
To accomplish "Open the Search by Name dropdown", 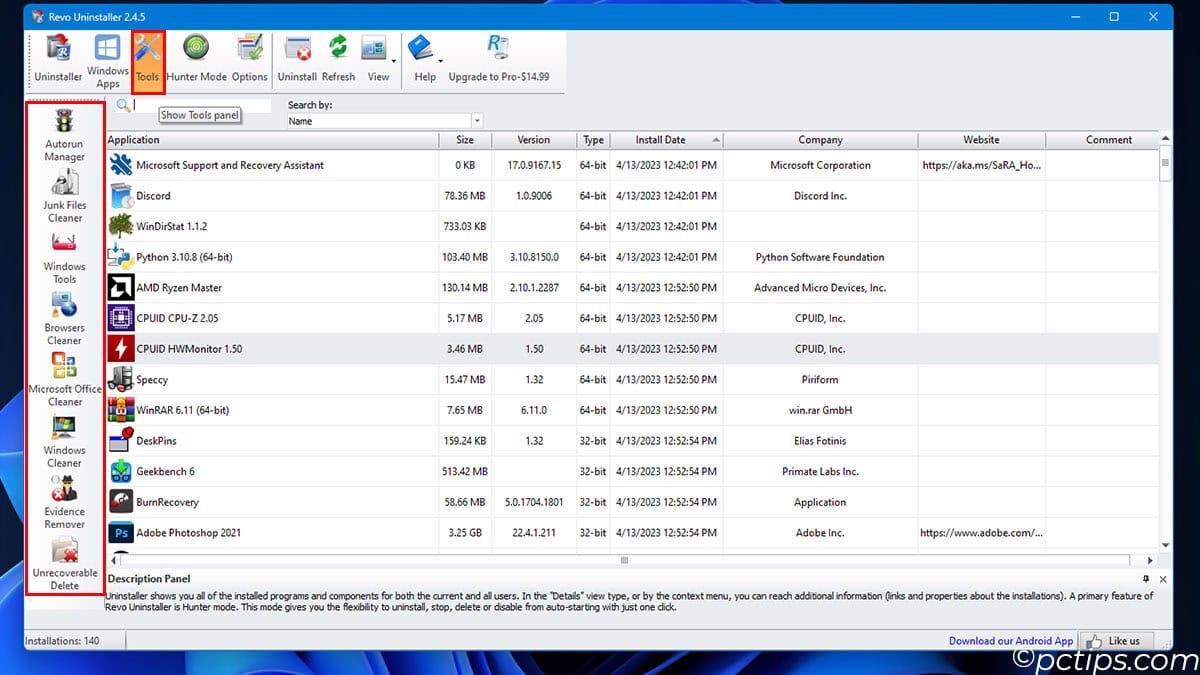I will [x=478, y=120].
